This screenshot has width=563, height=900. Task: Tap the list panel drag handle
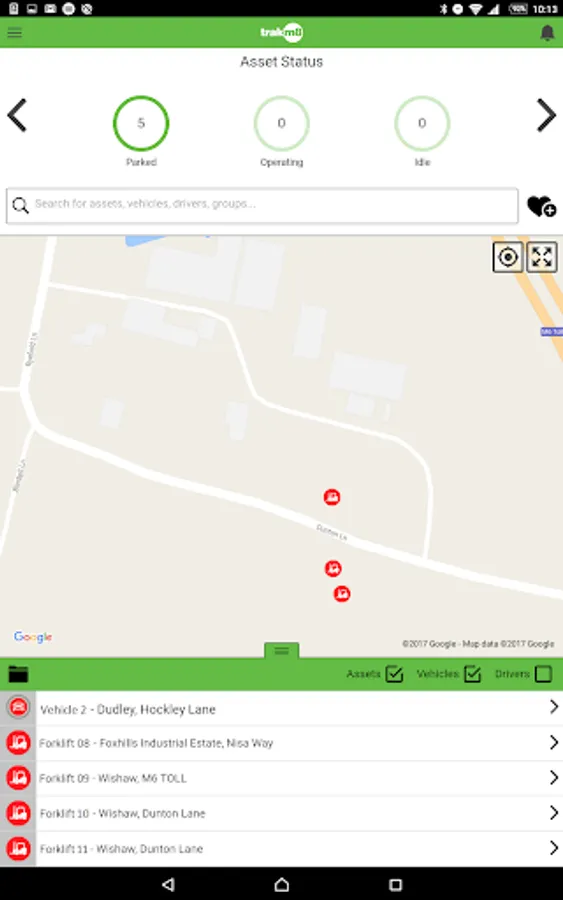[x=281, y=650]
